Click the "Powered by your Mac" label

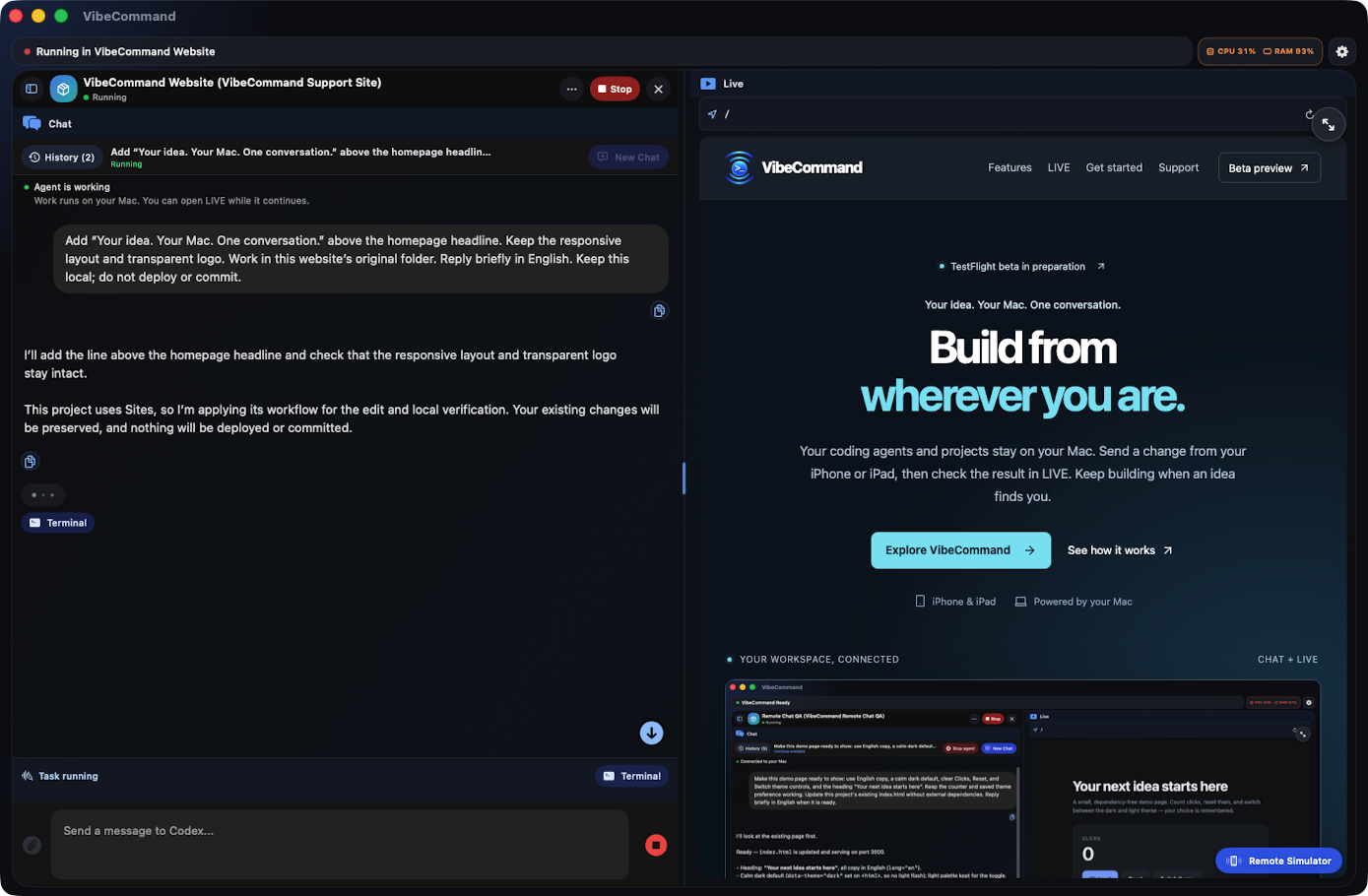1074,602
